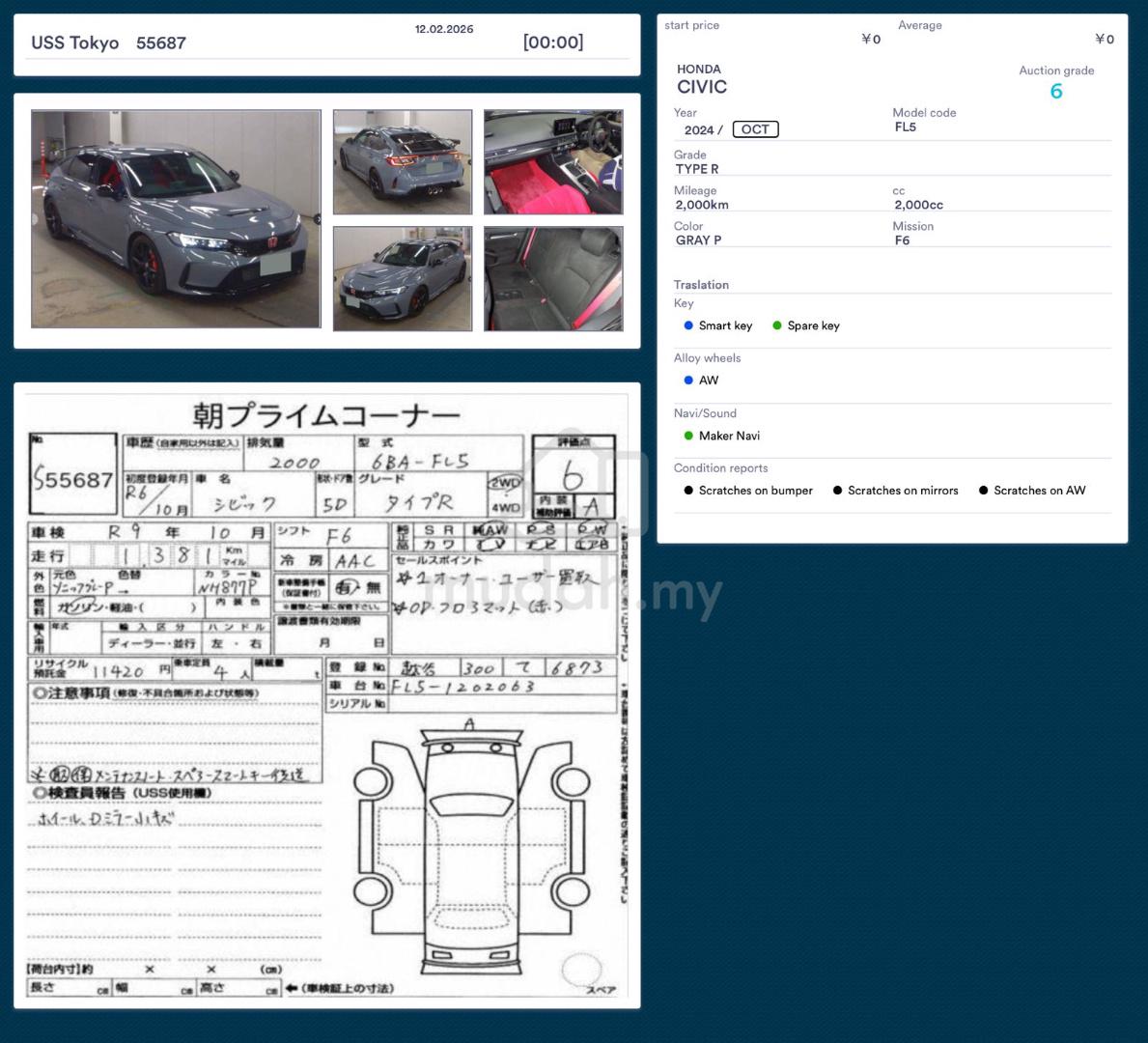Click the USS Tokyo 55687 lot title

pos(108,43)
